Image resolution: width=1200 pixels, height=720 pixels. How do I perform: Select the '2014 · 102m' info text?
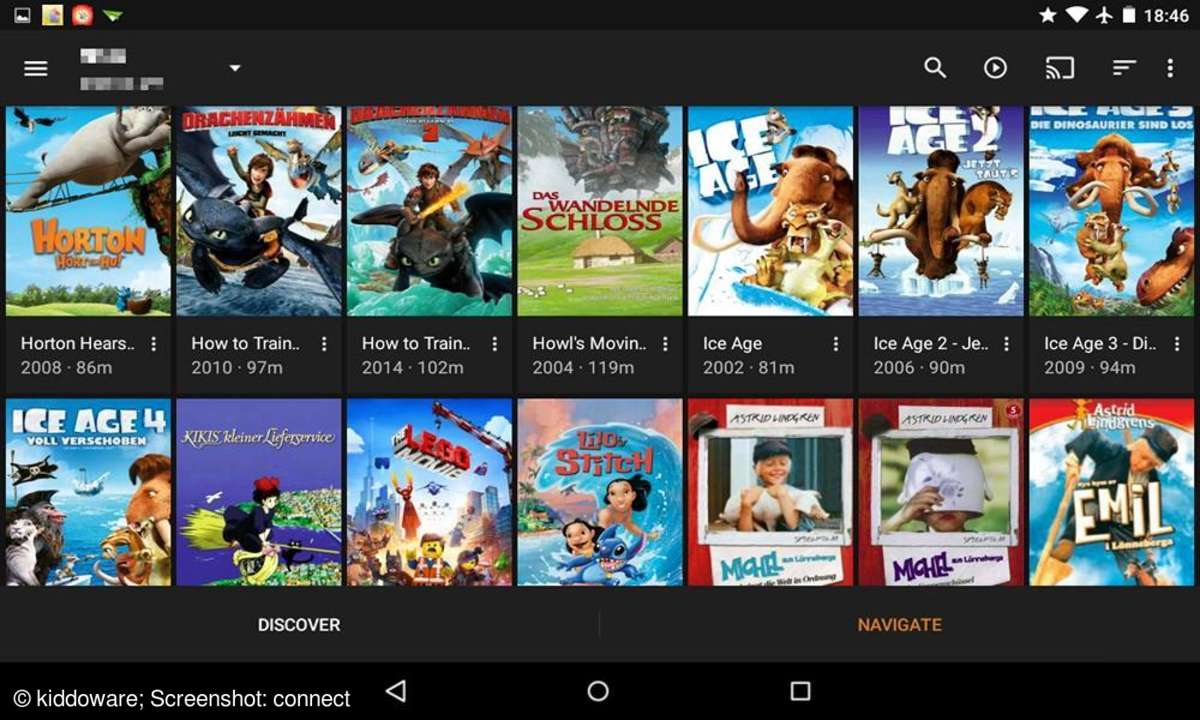[x=413, y=368]
